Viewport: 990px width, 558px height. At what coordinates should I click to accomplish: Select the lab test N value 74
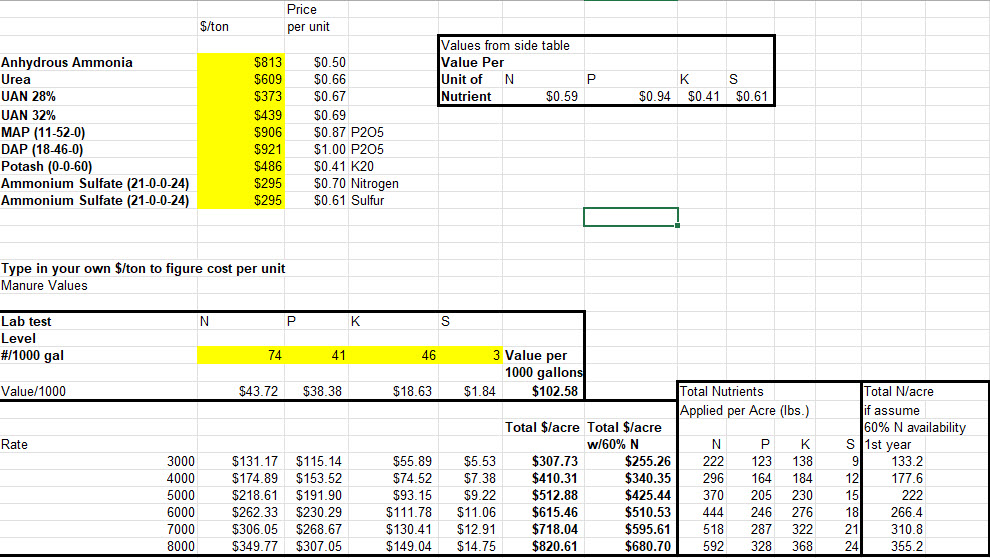tap(241, 355)
